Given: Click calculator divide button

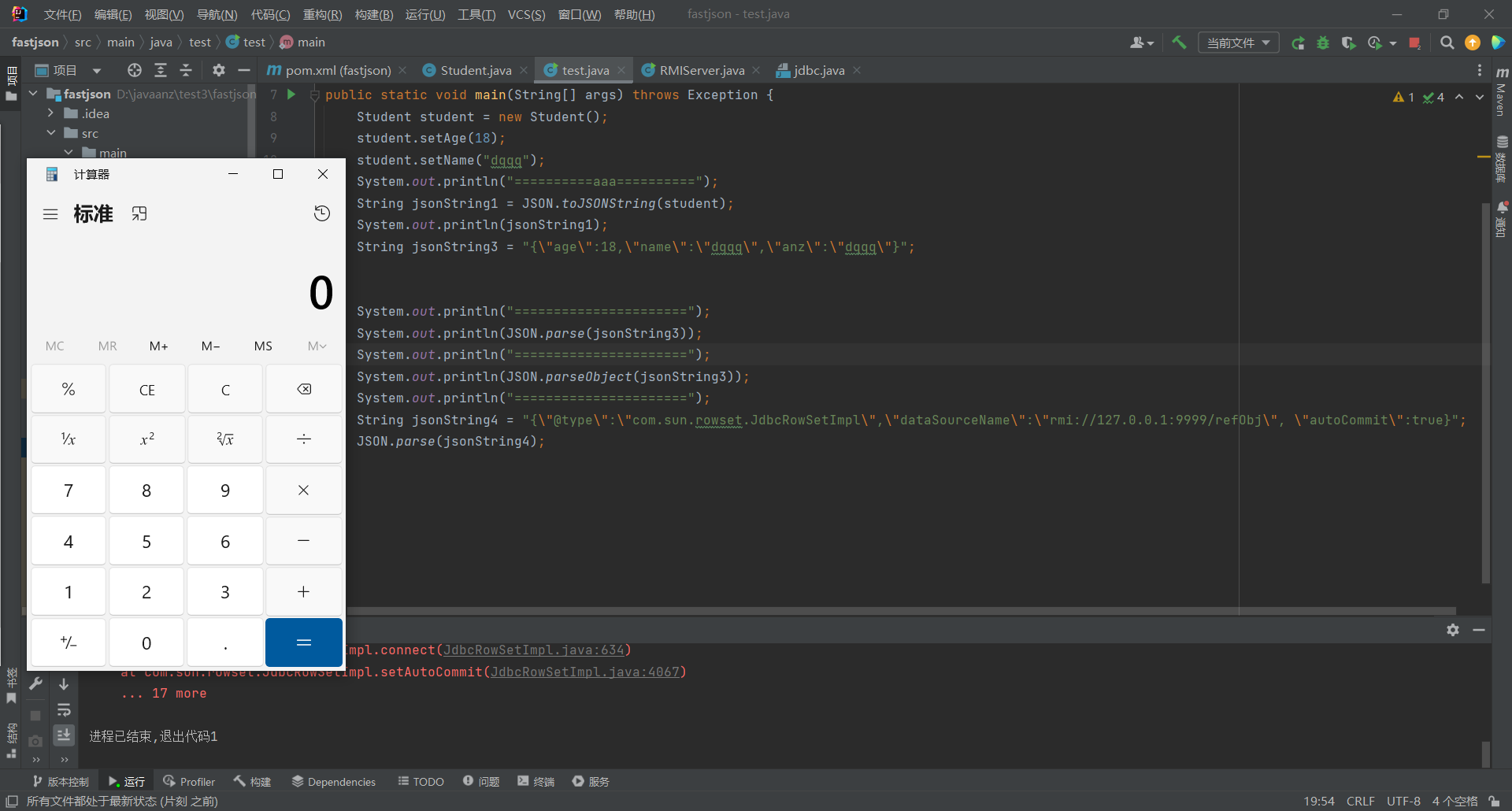Looking at the screenshot, I should click(304, 439).
